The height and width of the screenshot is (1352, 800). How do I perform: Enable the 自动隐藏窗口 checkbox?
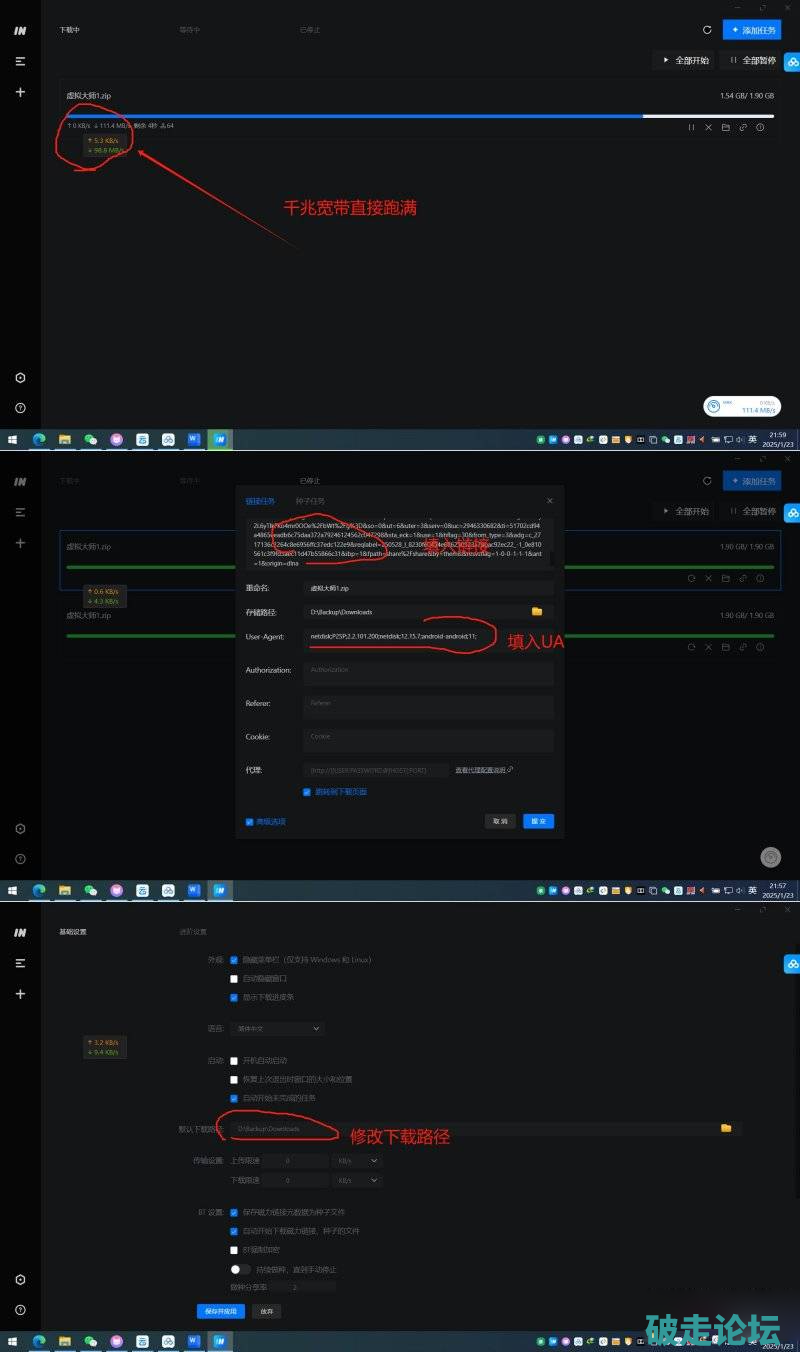234,978
